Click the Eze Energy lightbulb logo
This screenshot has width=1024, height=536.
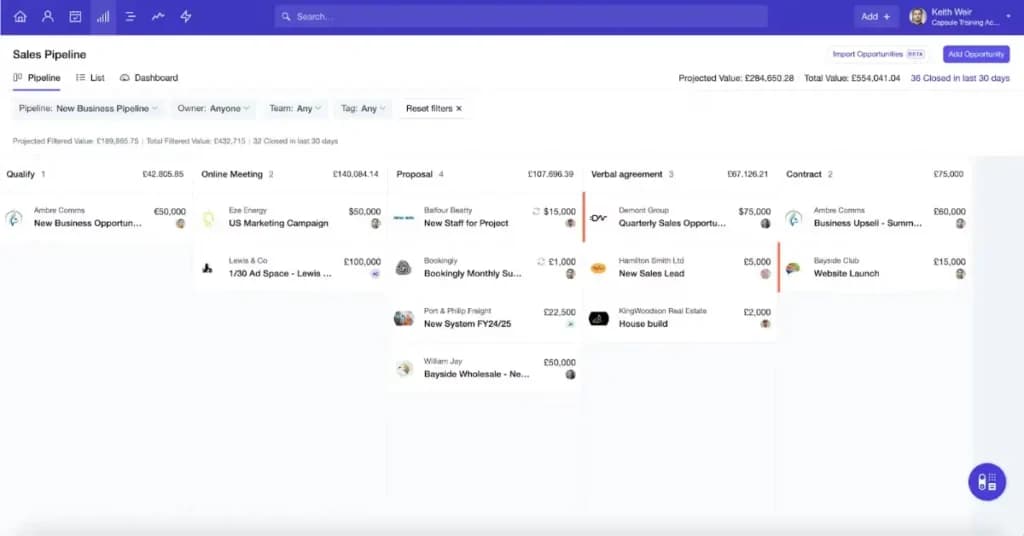click(x=208, y=217)
